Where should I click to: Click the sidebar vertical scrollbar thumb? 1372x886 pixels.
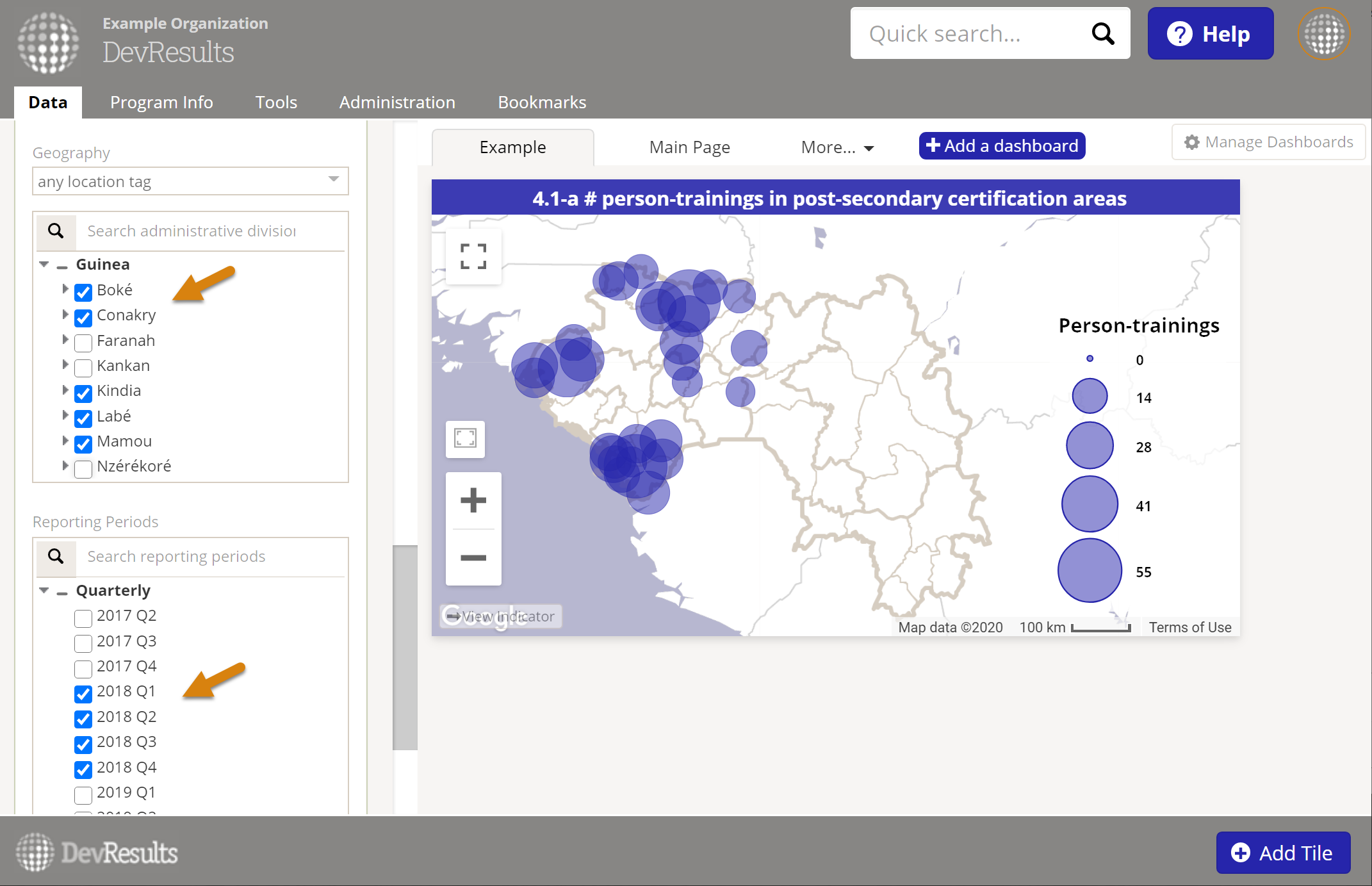tap(404, 647)
